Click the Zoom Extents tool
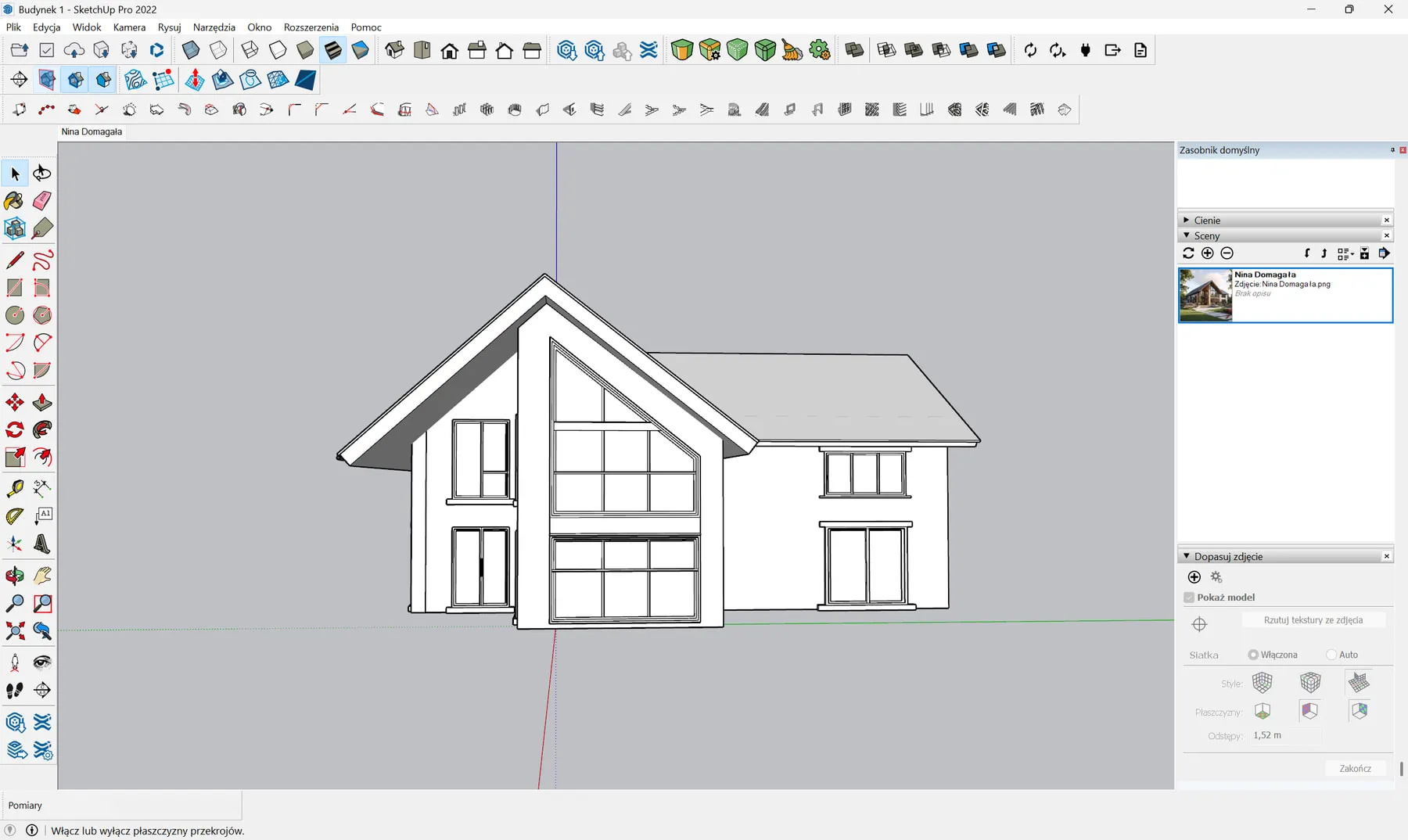The height and width of the screenshot is (840, 1408). (15, 631)
